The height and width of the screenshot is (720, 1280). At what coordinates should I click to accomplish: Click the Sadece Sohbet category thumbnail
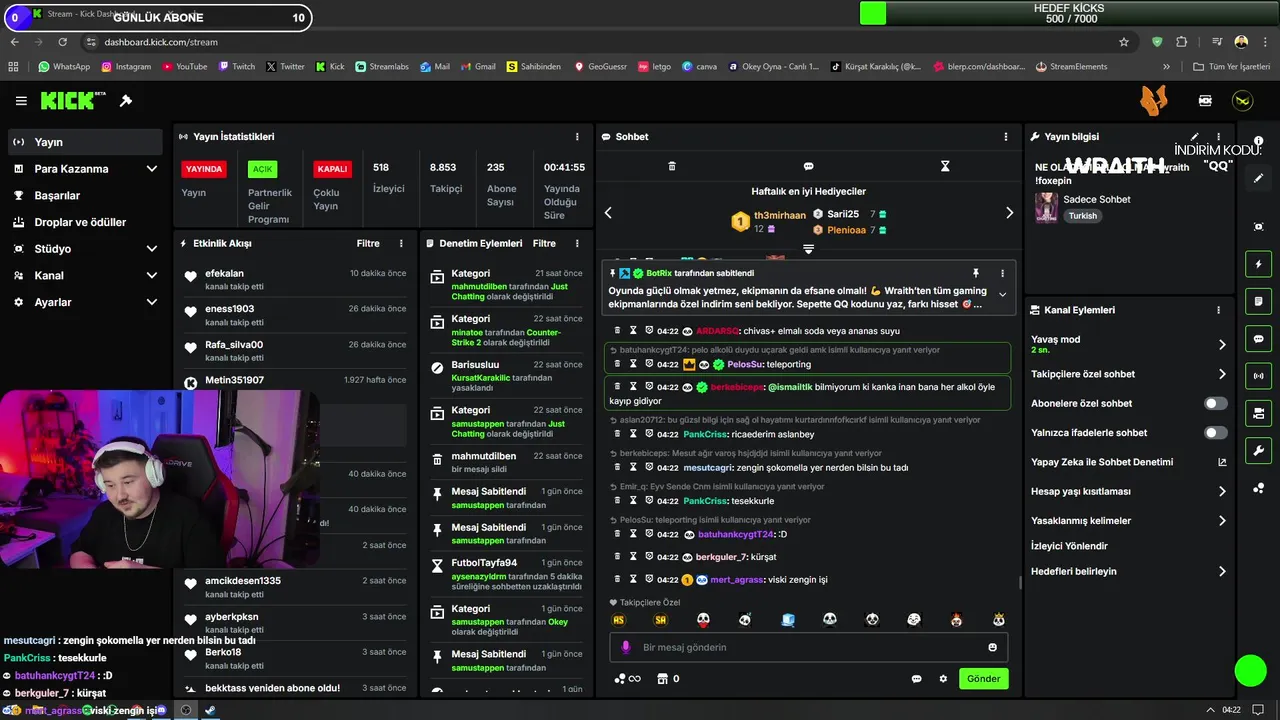[1046, 207]
